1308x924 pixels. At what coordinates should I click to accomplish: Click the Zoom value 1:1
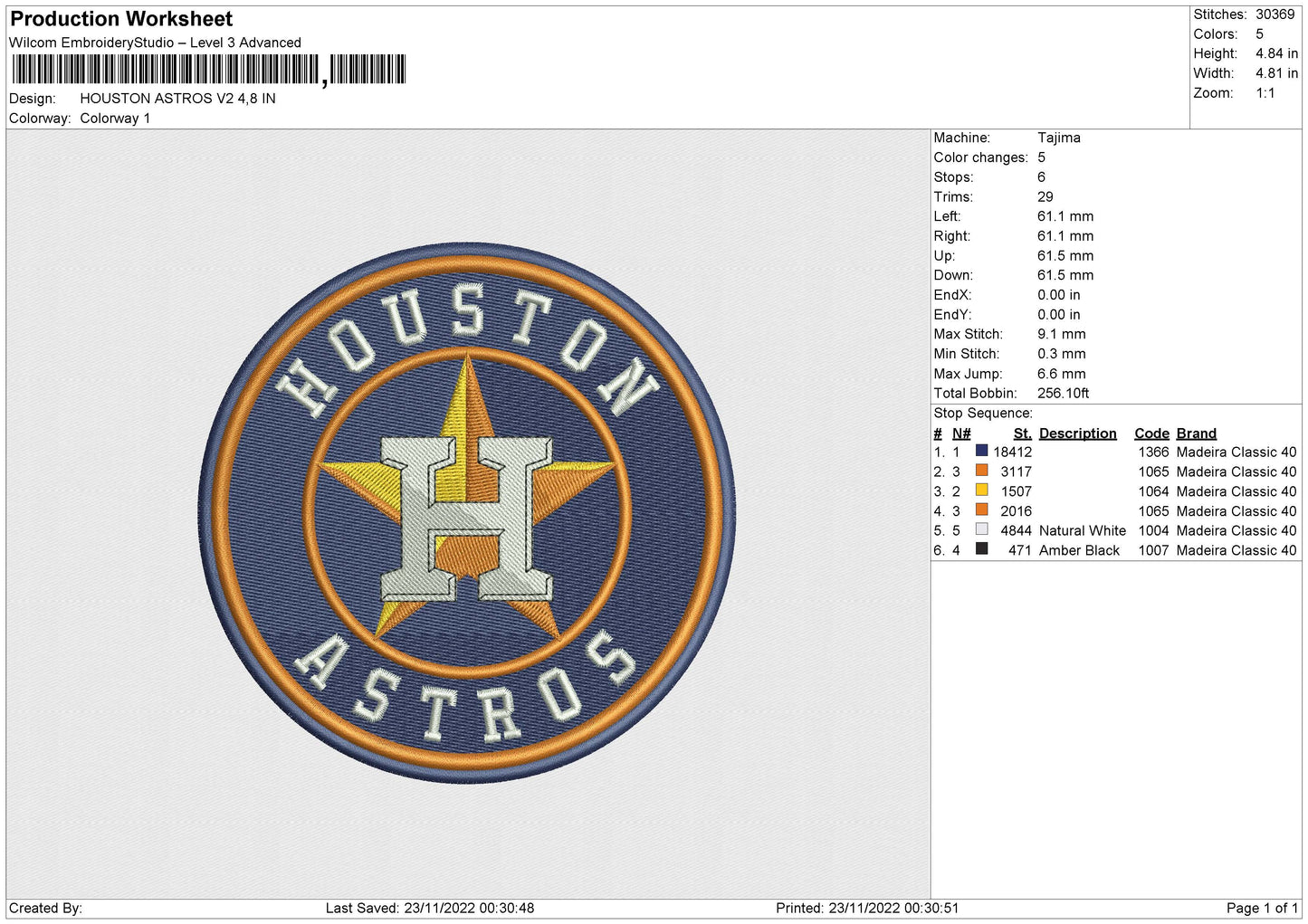(1265, 93)
